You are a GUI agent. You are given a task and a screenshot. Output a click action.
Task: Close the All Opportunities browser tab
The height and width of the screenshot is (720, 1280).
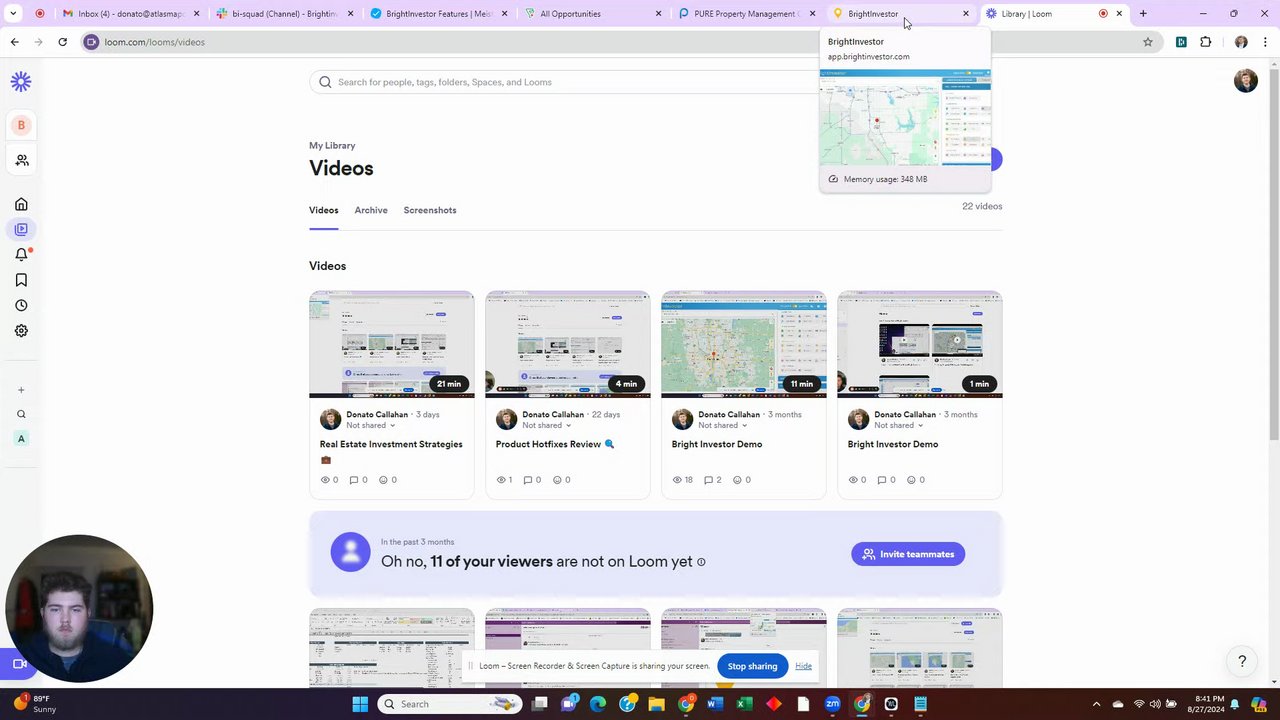click(658, 14)
